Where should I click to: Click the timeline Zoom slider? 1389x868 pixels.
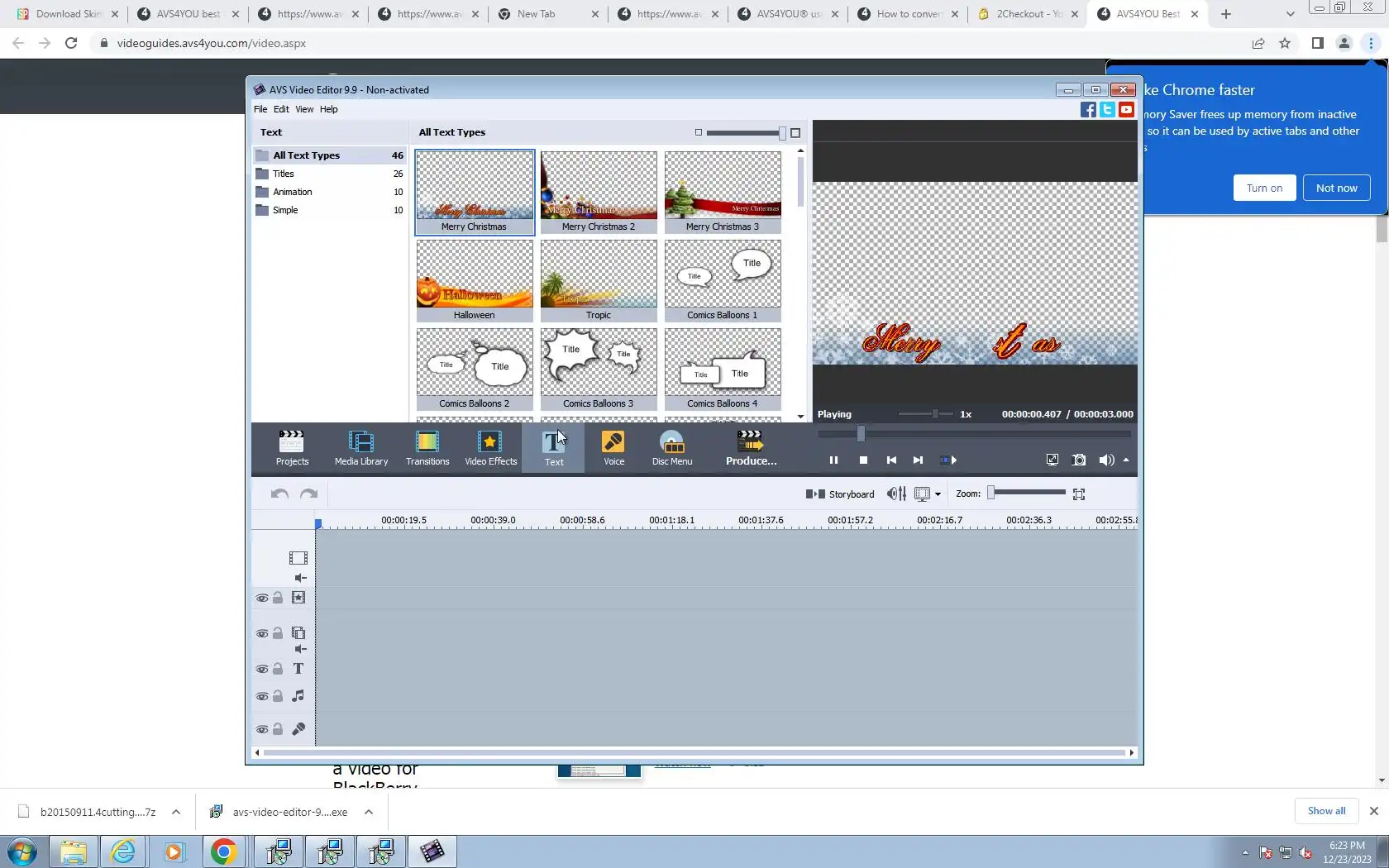[1027, 494]
